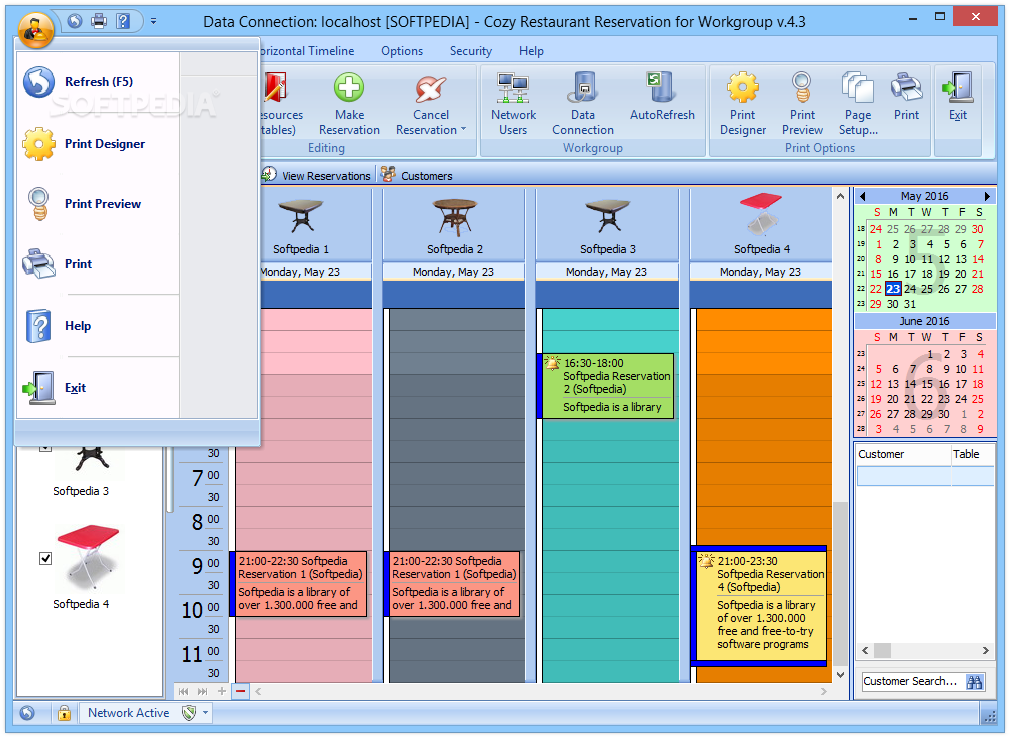Select the Softpedia 4 red table column header
The image size is (1010, 738).
click(x=761, y=225)
